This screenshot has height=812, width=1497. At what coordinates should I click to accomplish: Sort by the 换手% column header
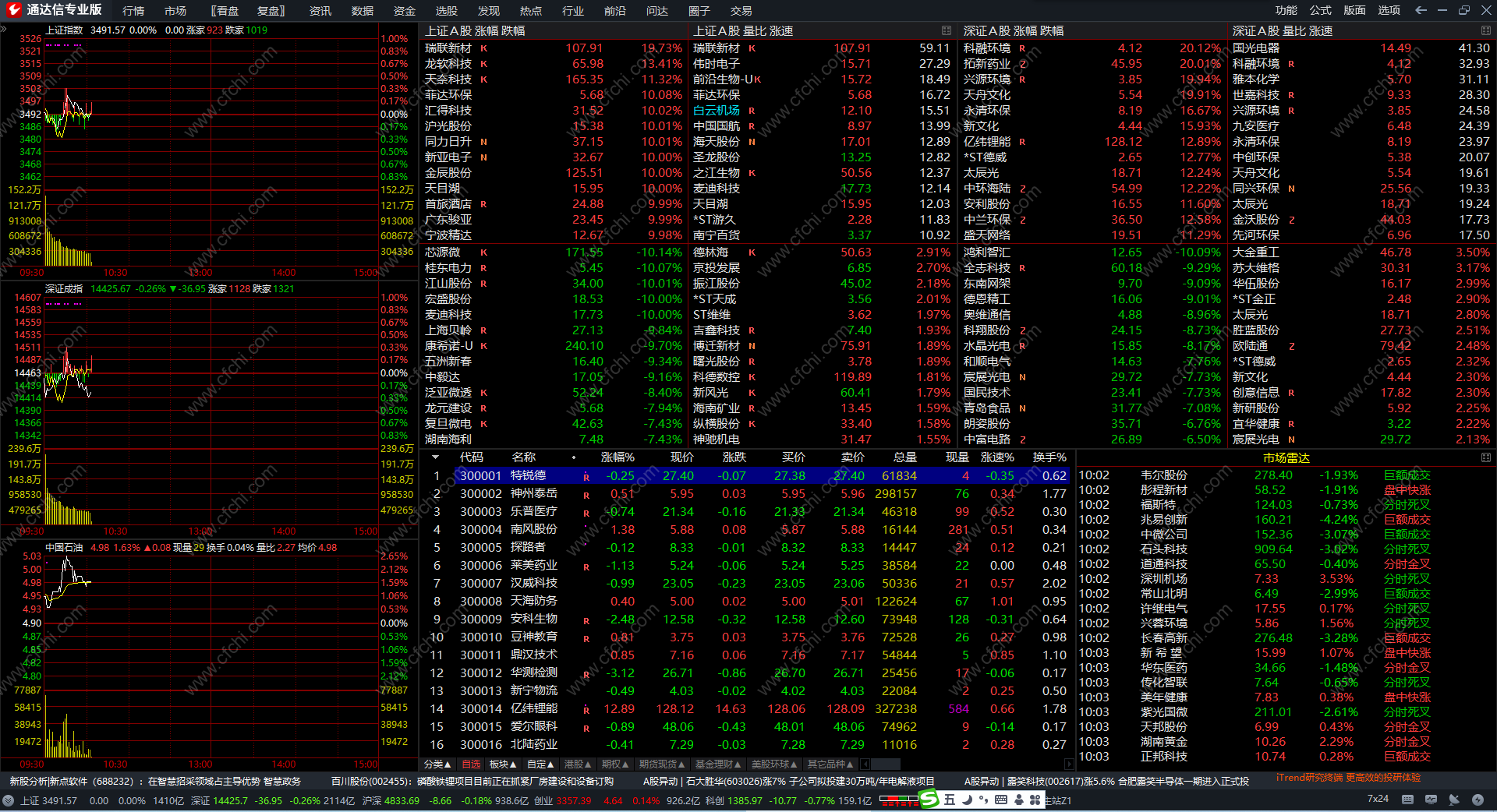click(x=1049, y=457)
